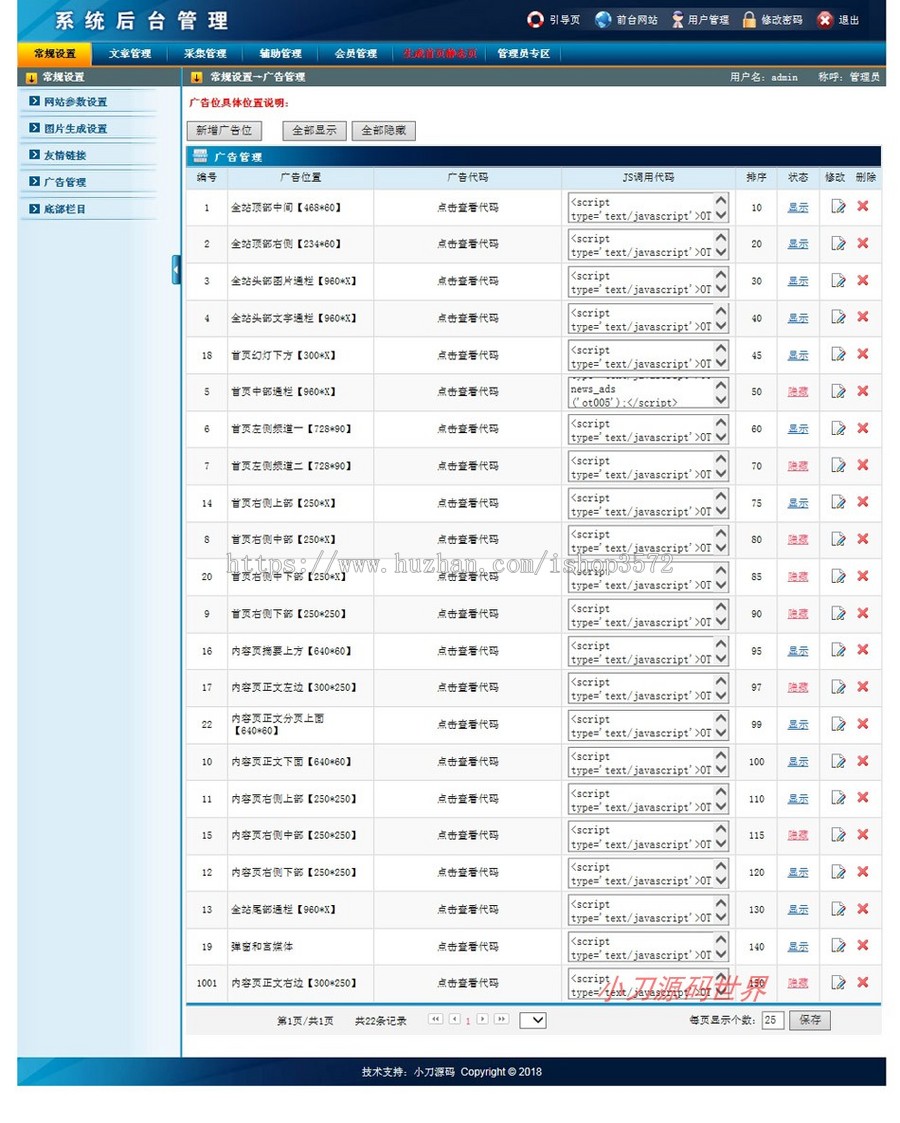Viewport: 900px width, 1123px height.
Task: Delete the 全站尾部通栏【960*X】 ad row
Action: pyautogui.click(x=863, y=909)
